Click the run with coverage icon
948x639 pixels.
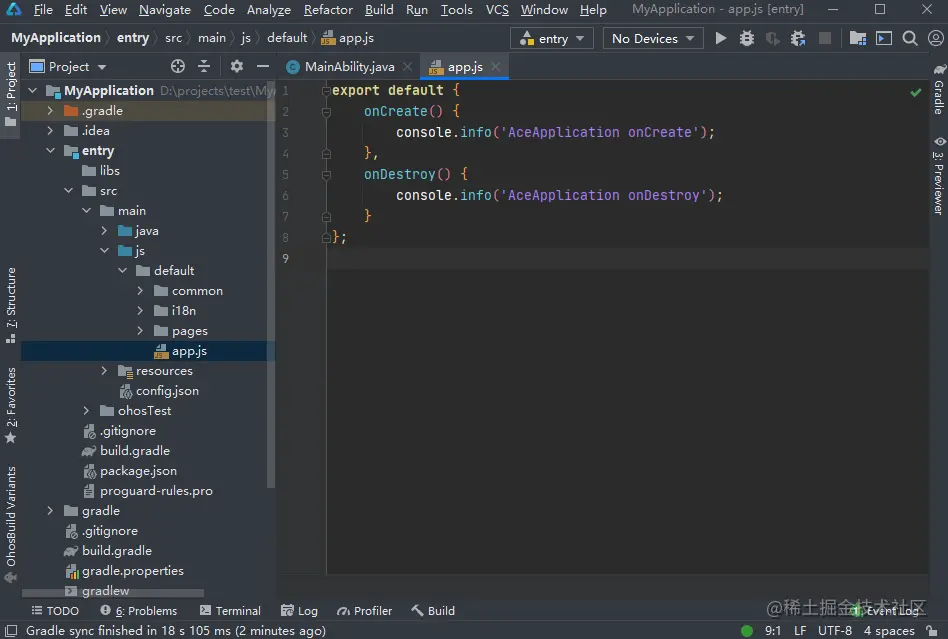point(773,38)
